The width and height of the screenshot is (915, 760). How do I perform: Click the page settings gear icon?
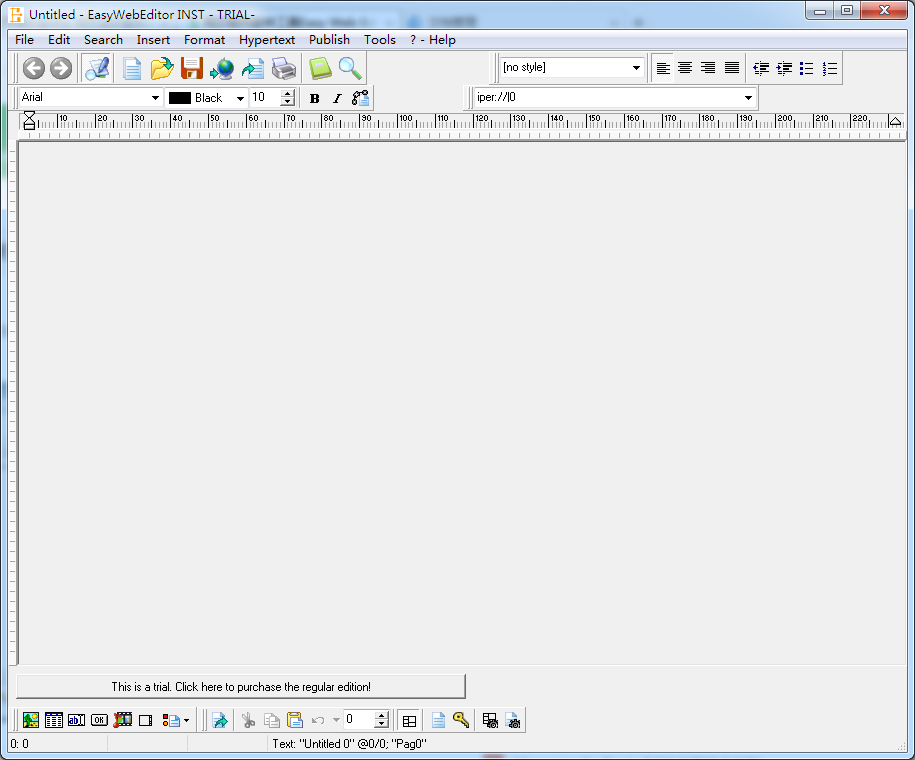[x=513, y=720]
